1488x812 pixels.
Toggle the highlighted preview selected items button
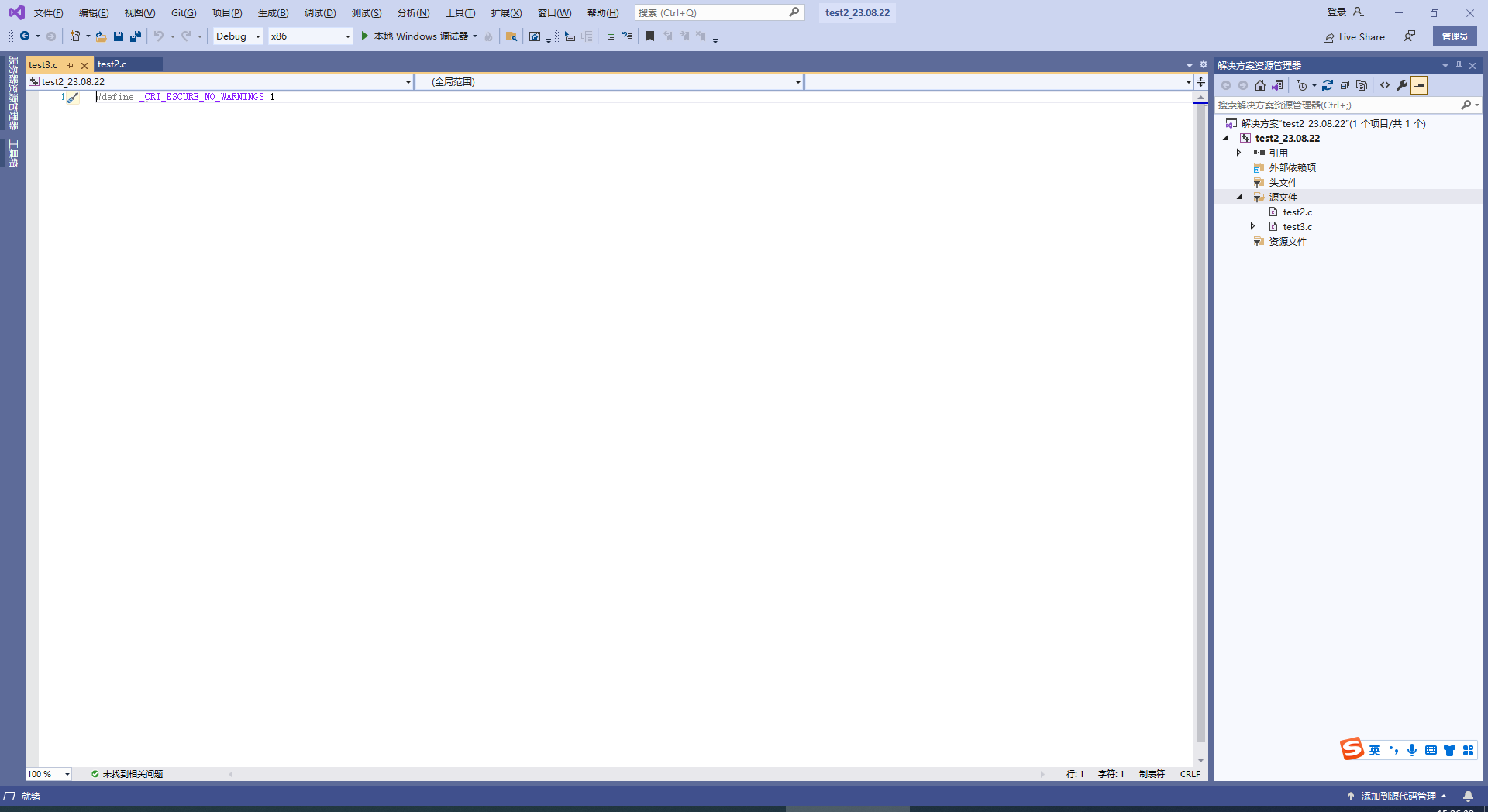pyautogui.click(x=1419, y=85)
